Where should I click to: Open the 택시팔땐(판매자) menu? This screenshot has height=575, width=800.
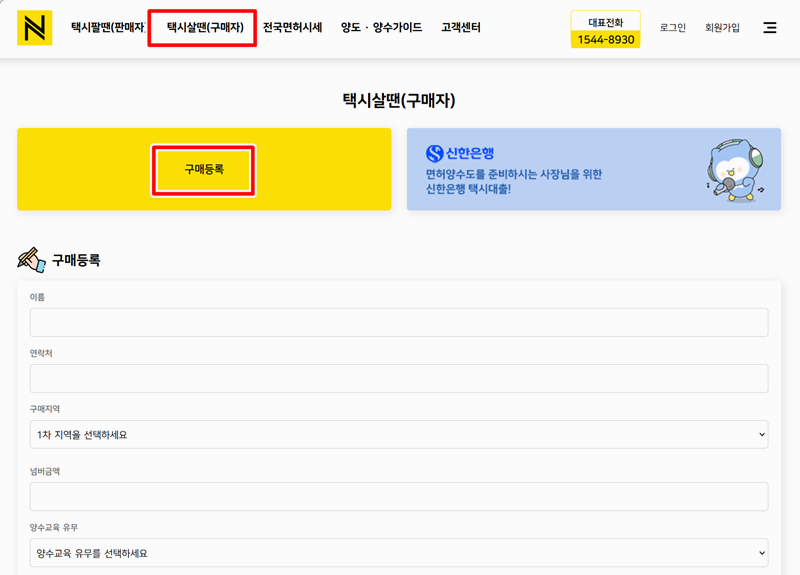click(x=108, y=28)
